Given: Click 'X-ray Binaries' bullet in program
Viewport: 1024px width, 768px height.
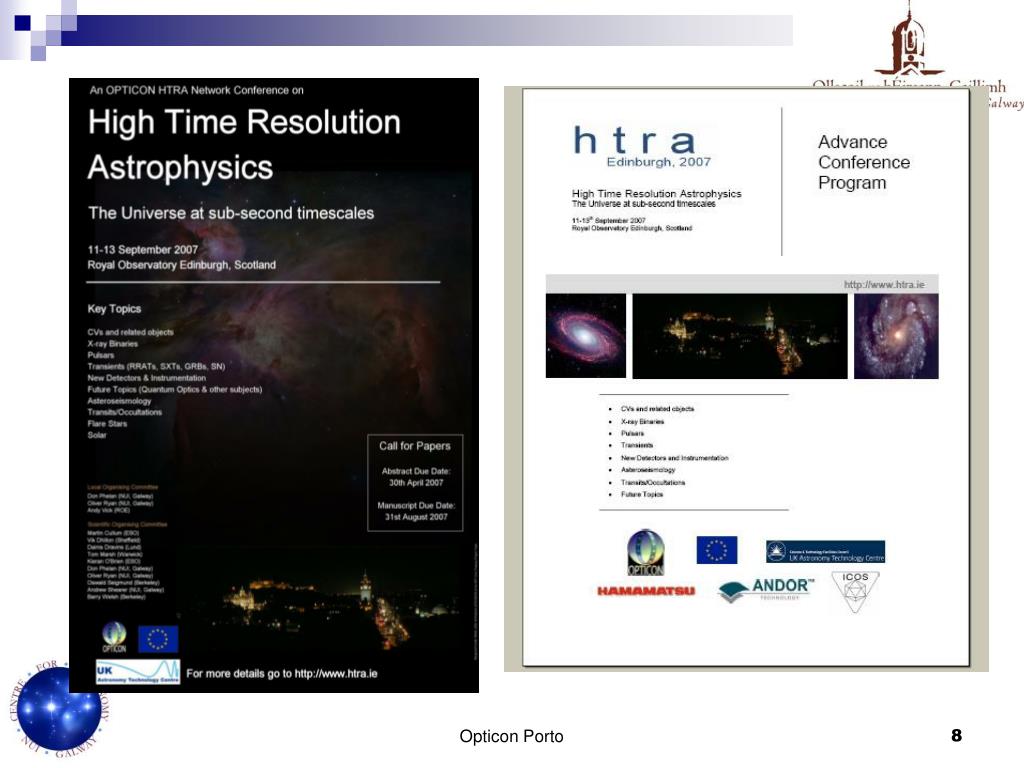Looking at the screenshot, I should click(x=642, y=421).
